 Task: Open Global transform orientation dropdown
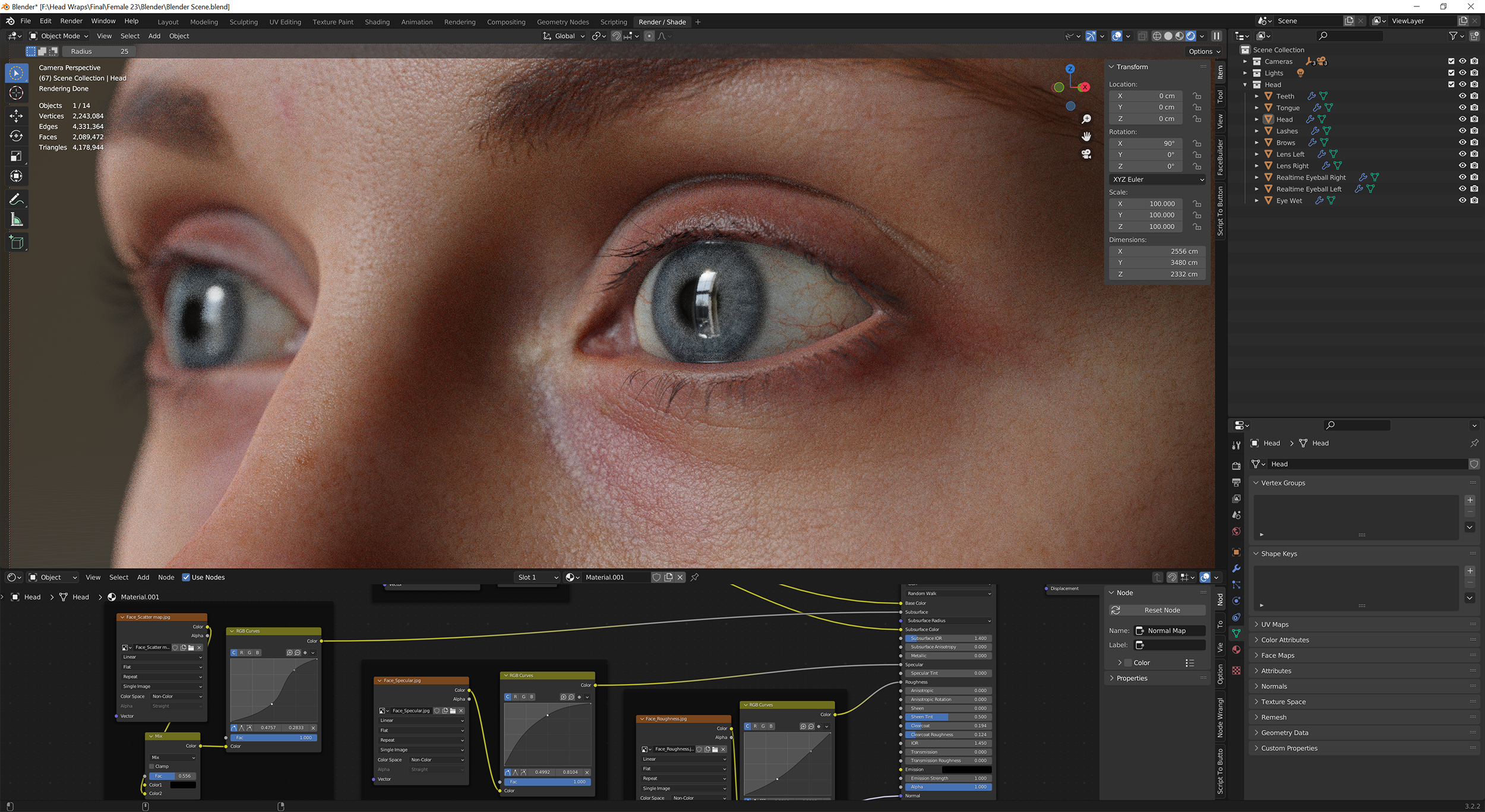564,36
